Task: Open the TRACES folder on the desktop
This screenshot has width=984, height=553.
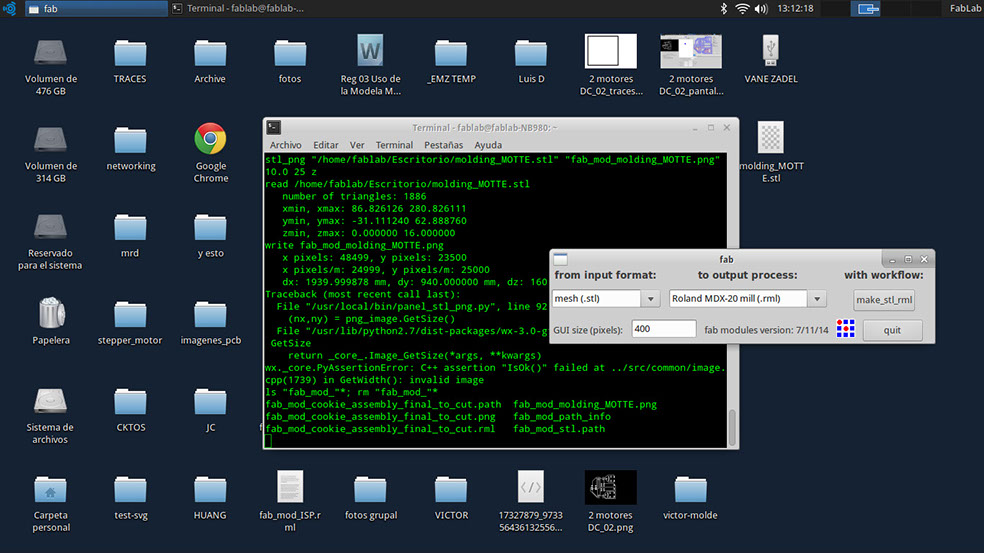Action: [x=130, y=53]
